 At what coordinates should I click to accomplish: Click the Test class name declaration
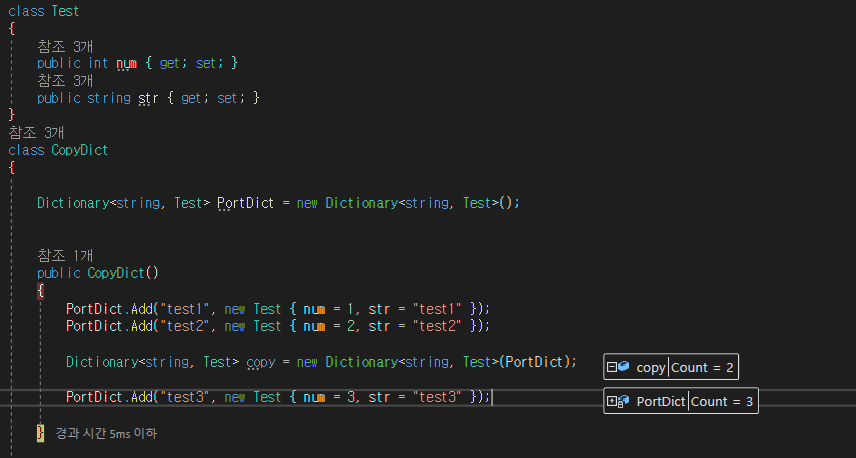[65, 11]
